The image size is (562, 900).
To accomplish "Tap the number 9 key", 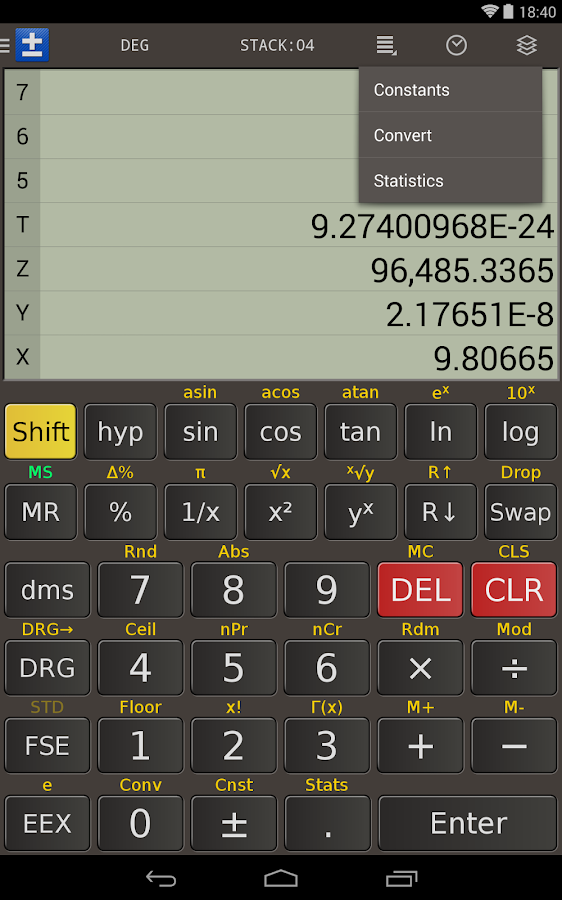I will tap(327, 590).
